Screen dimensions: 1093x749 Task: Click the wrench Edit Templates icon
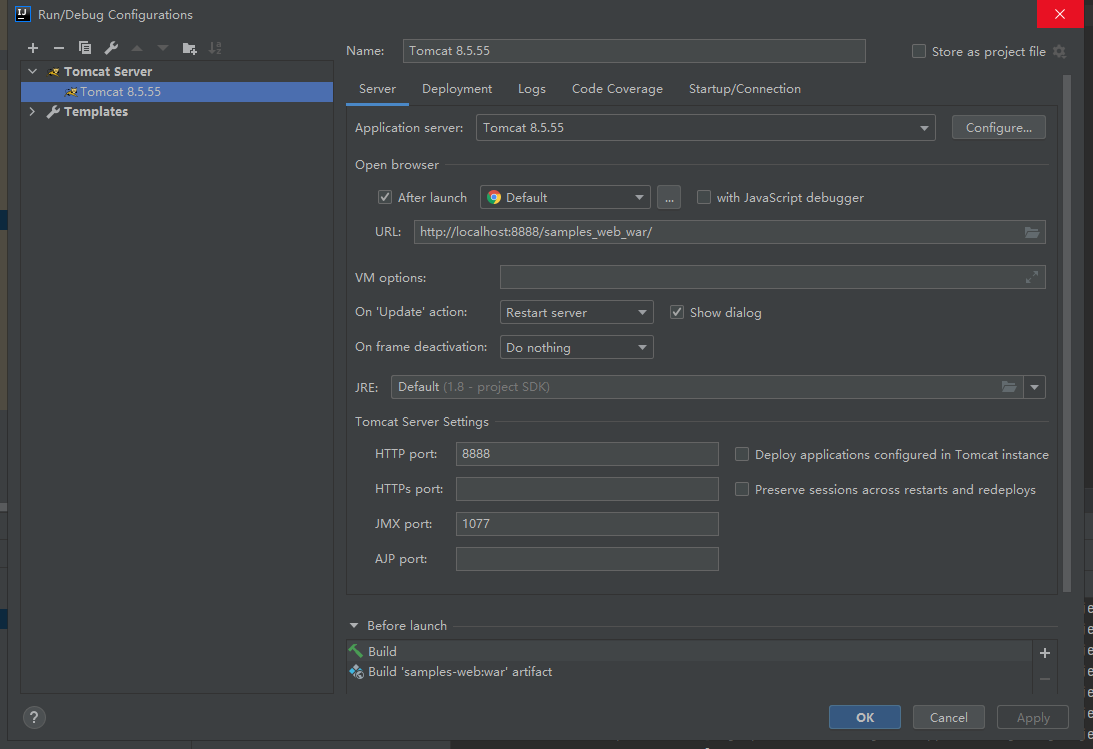point(111,48)
